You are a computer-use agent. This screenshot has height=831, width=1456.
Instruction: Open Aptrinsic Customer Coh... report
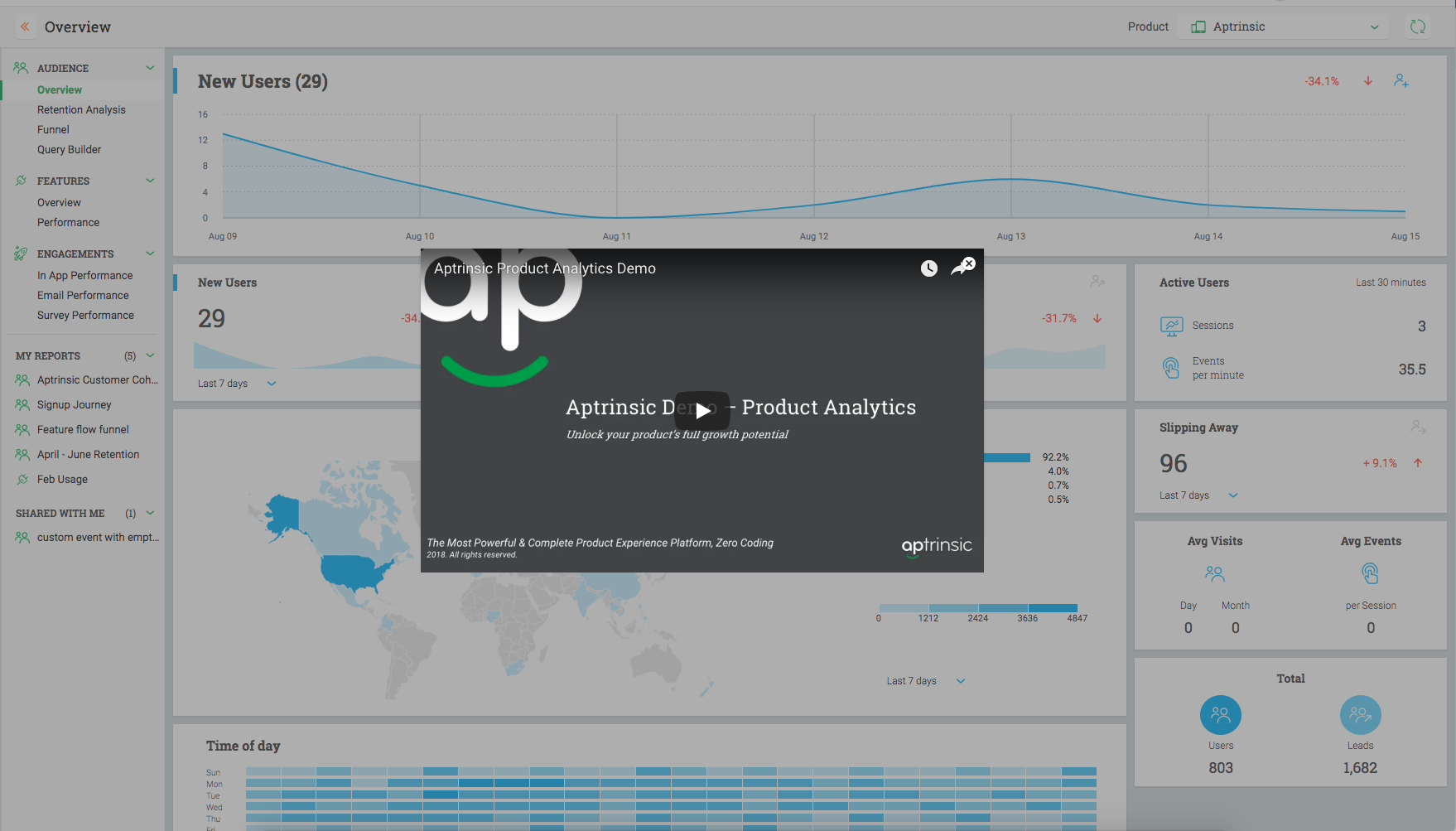[x=97, y=379]
